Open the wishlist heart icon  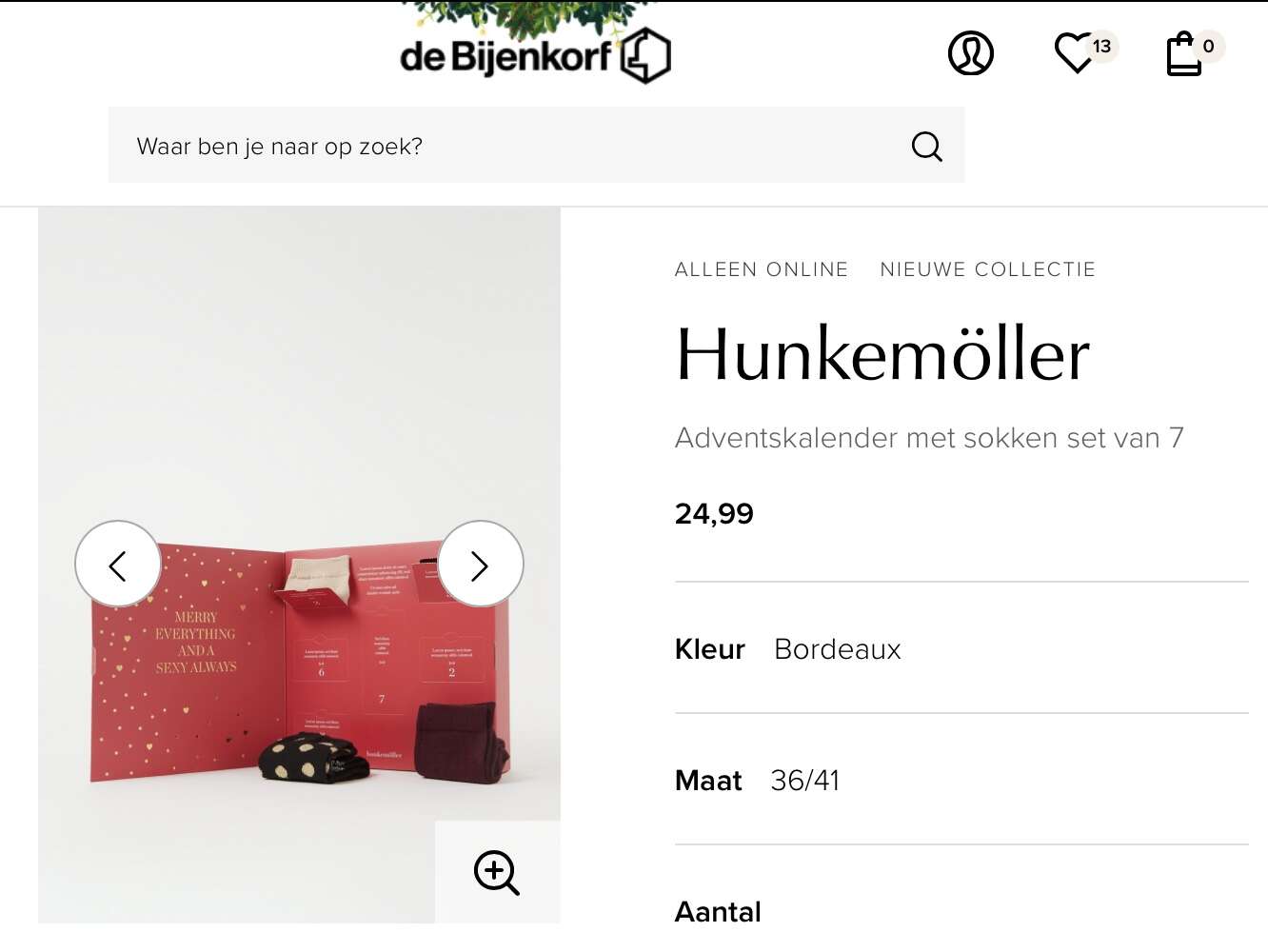(1076, 52)
